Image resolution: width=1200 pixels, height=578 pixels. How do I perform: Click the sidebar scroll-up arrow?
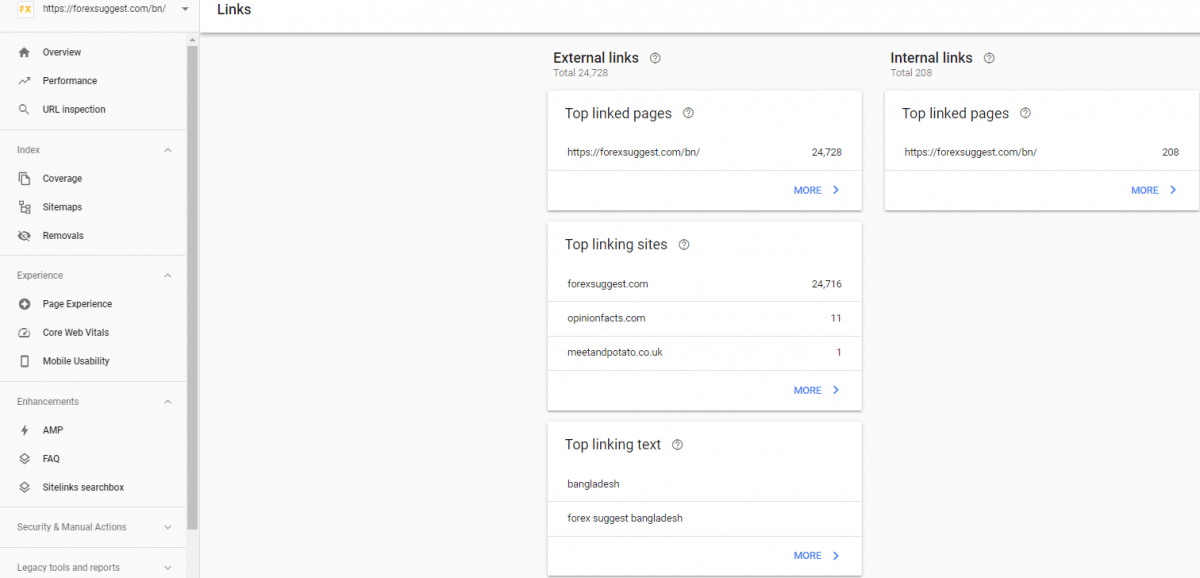tap(193, 40)
